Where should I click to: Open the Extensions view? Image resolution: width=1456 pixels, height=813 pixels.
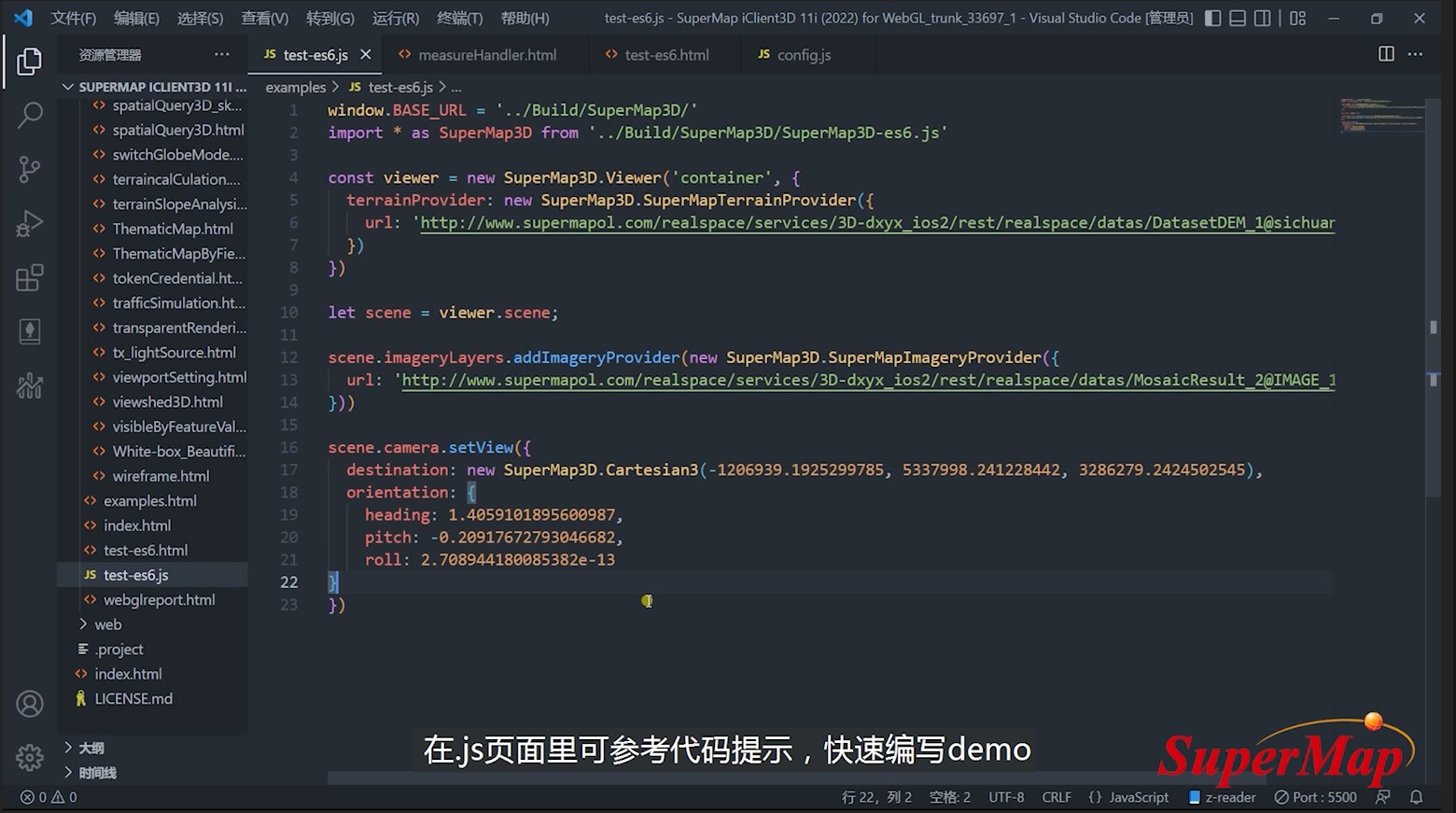coord(30,277)
